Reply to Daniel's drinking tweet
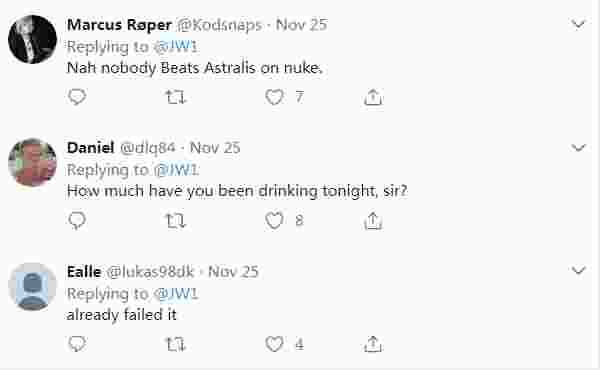 coord(77,221)
